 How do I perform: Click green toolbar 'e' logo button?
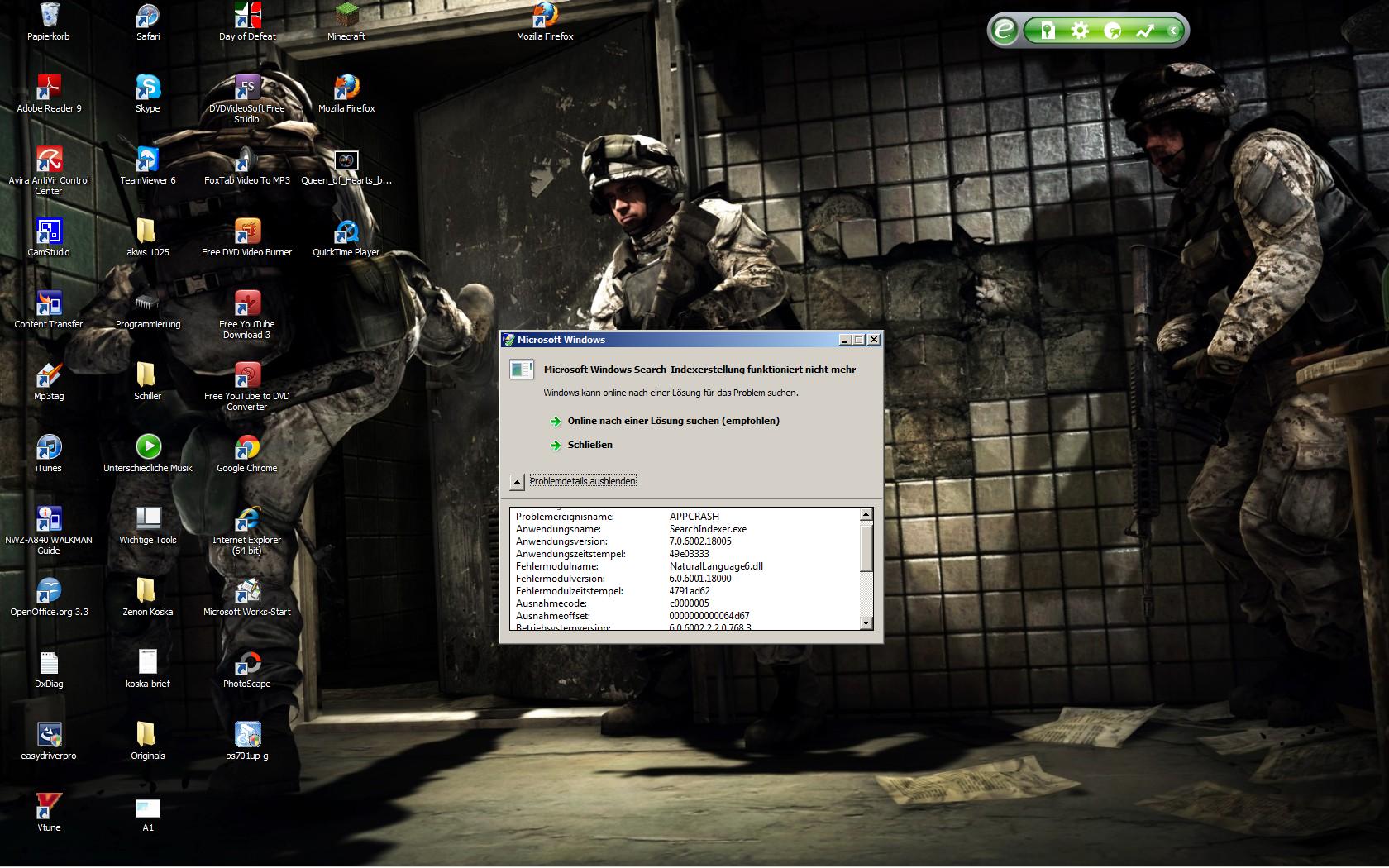(1005, 31)
